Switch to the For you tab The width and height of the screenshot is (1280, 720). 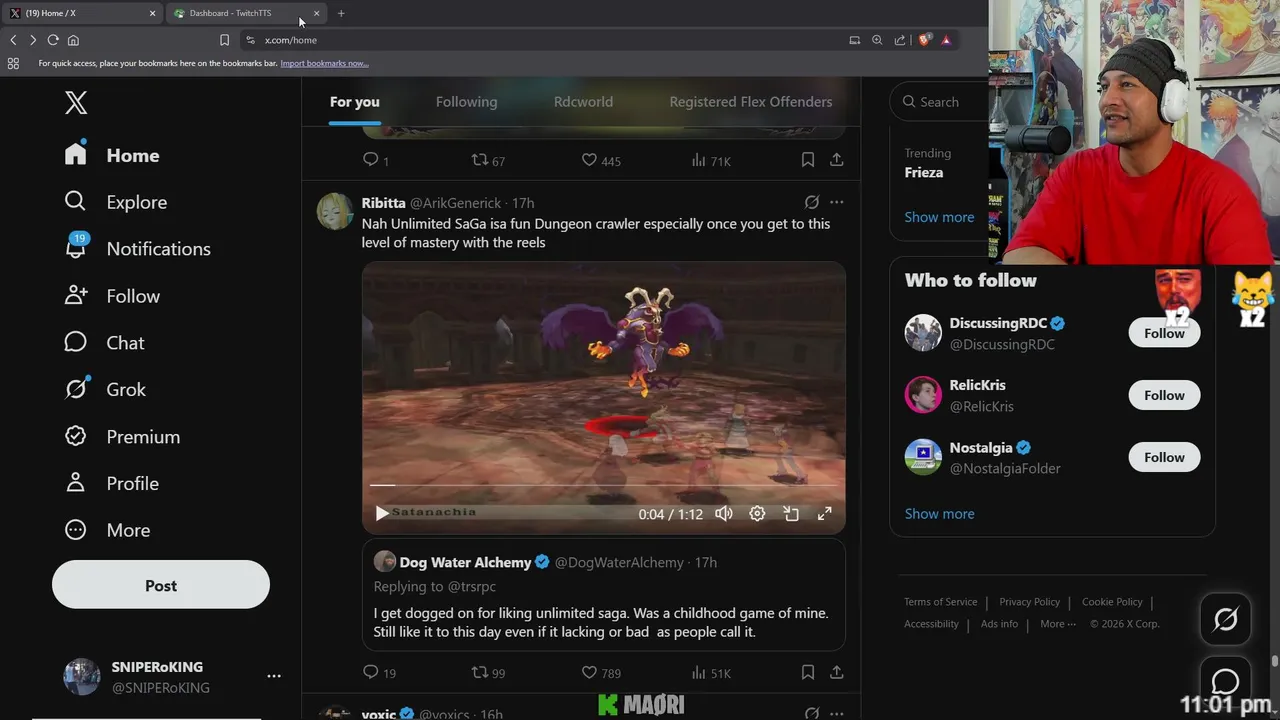[355, 102]
